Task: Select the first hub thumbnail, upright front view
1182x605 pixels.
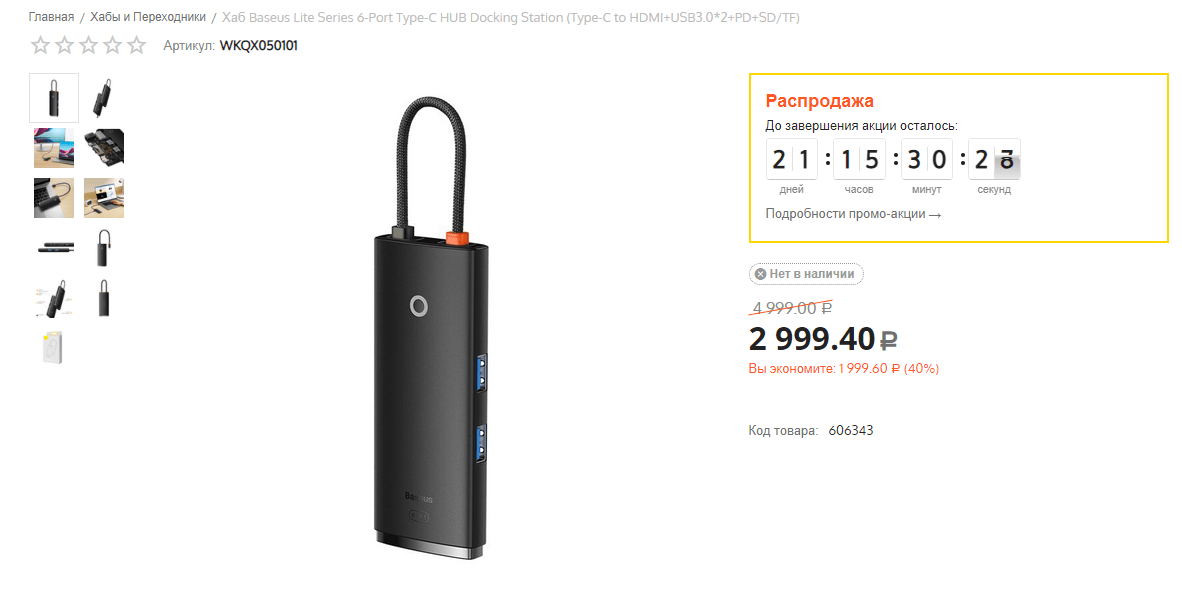Action: pyautogui.click(x=54, y=98)
